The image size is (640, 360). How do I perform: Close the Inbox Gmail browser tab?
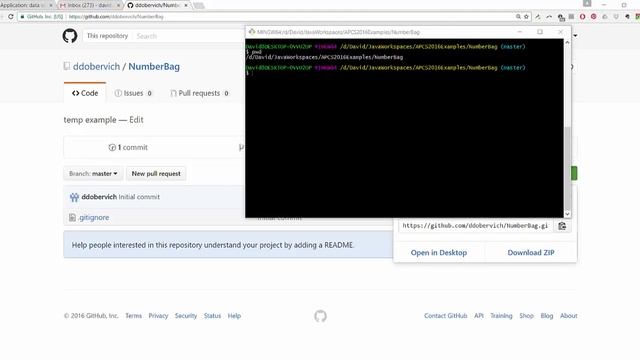(118, 5)
